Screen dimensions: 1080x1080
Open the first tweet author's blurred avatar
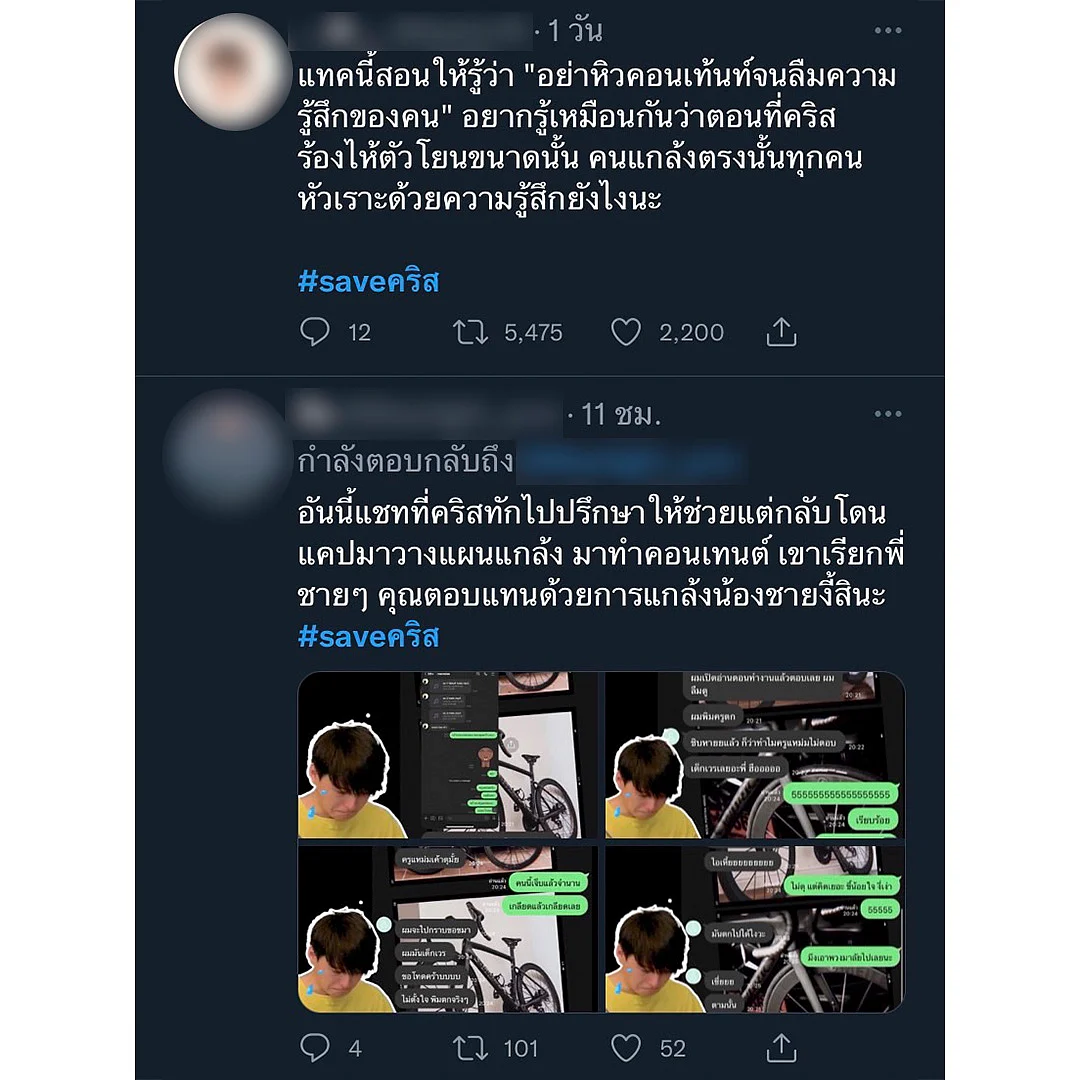click(x=233, y=72)
